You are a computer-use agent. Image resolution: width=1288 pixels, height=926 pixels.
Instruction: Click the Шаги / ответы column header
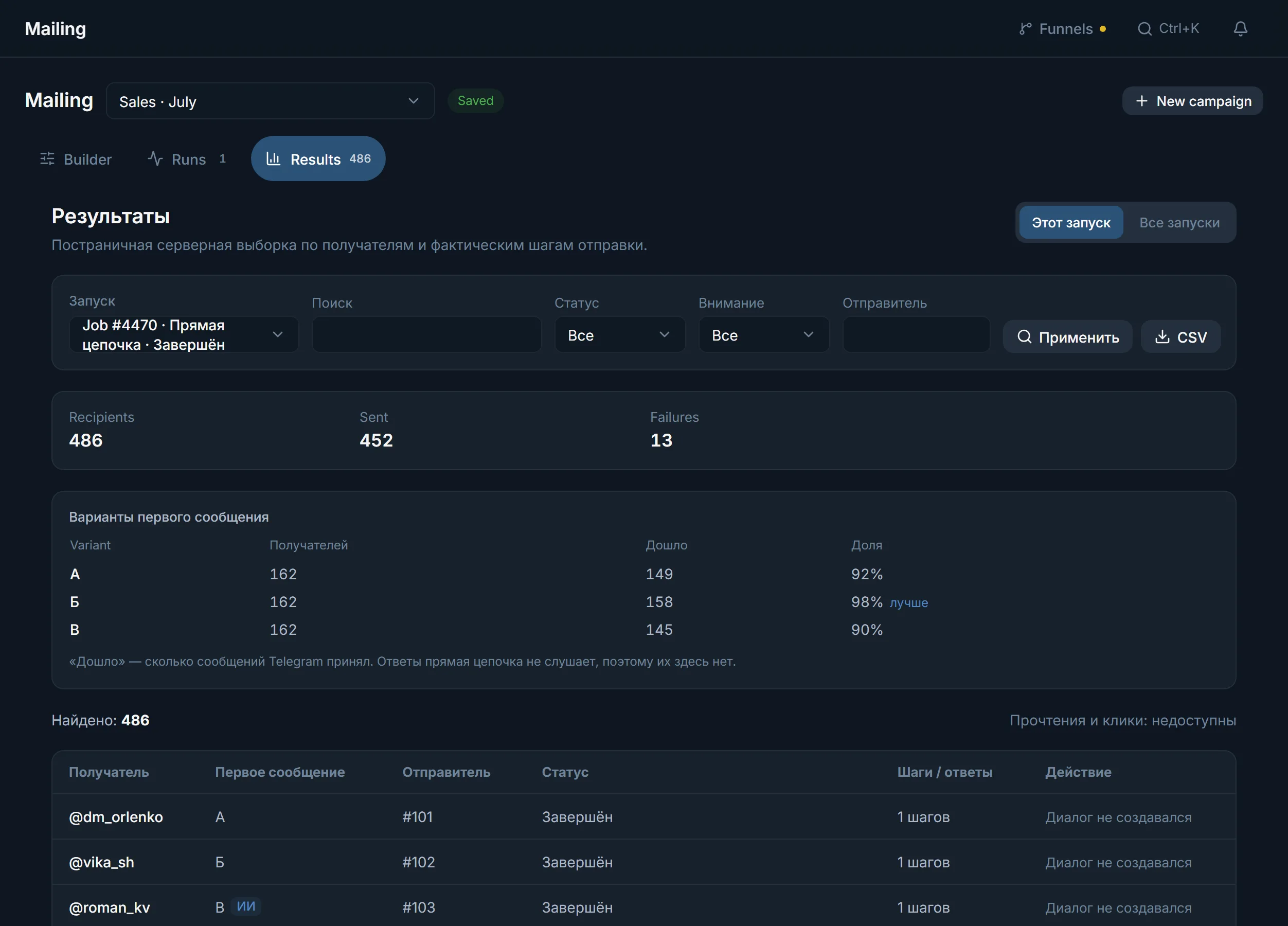[x=944, y=772]
